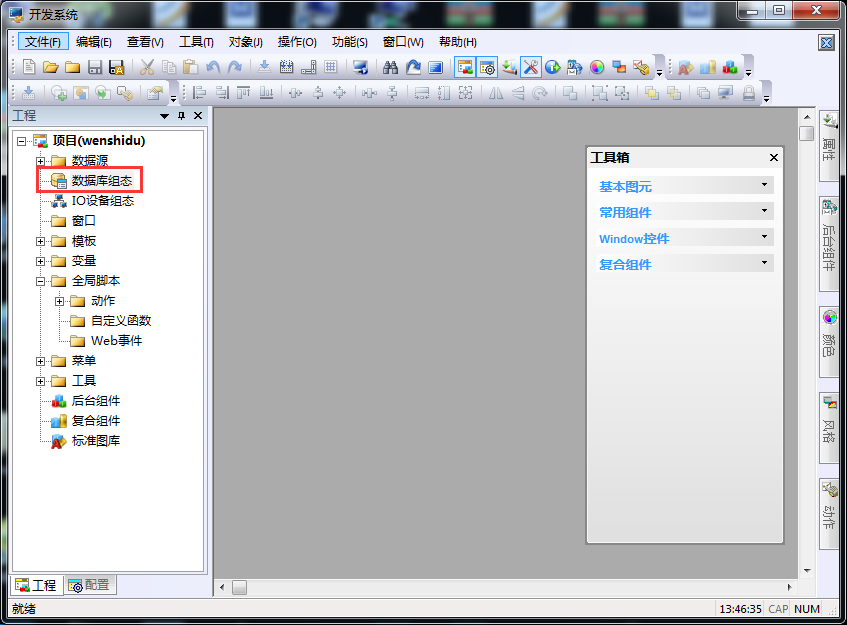Open the 功能(S) menu
Image resolution: width=847 pixels, height=625 pixels.
point(349,42)
